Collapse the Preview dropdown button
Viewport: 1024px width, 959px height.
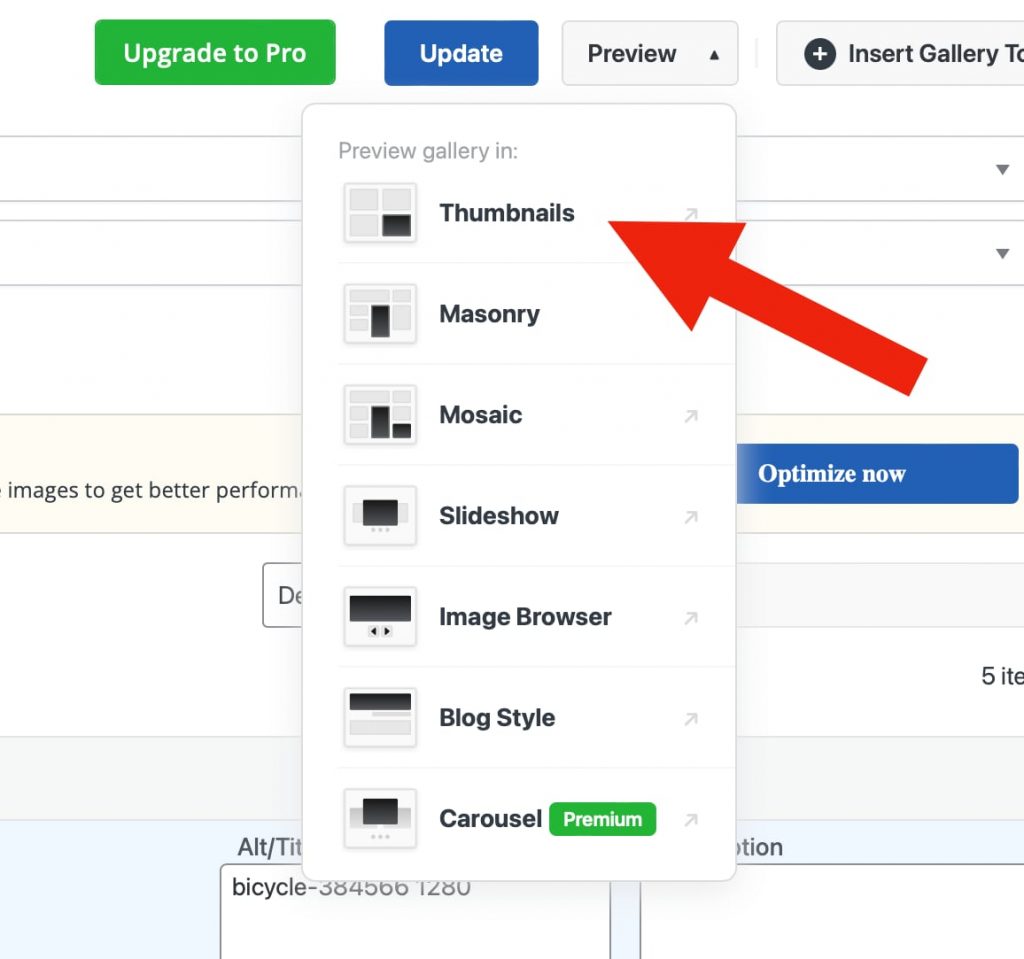click(x=650, y=54)
